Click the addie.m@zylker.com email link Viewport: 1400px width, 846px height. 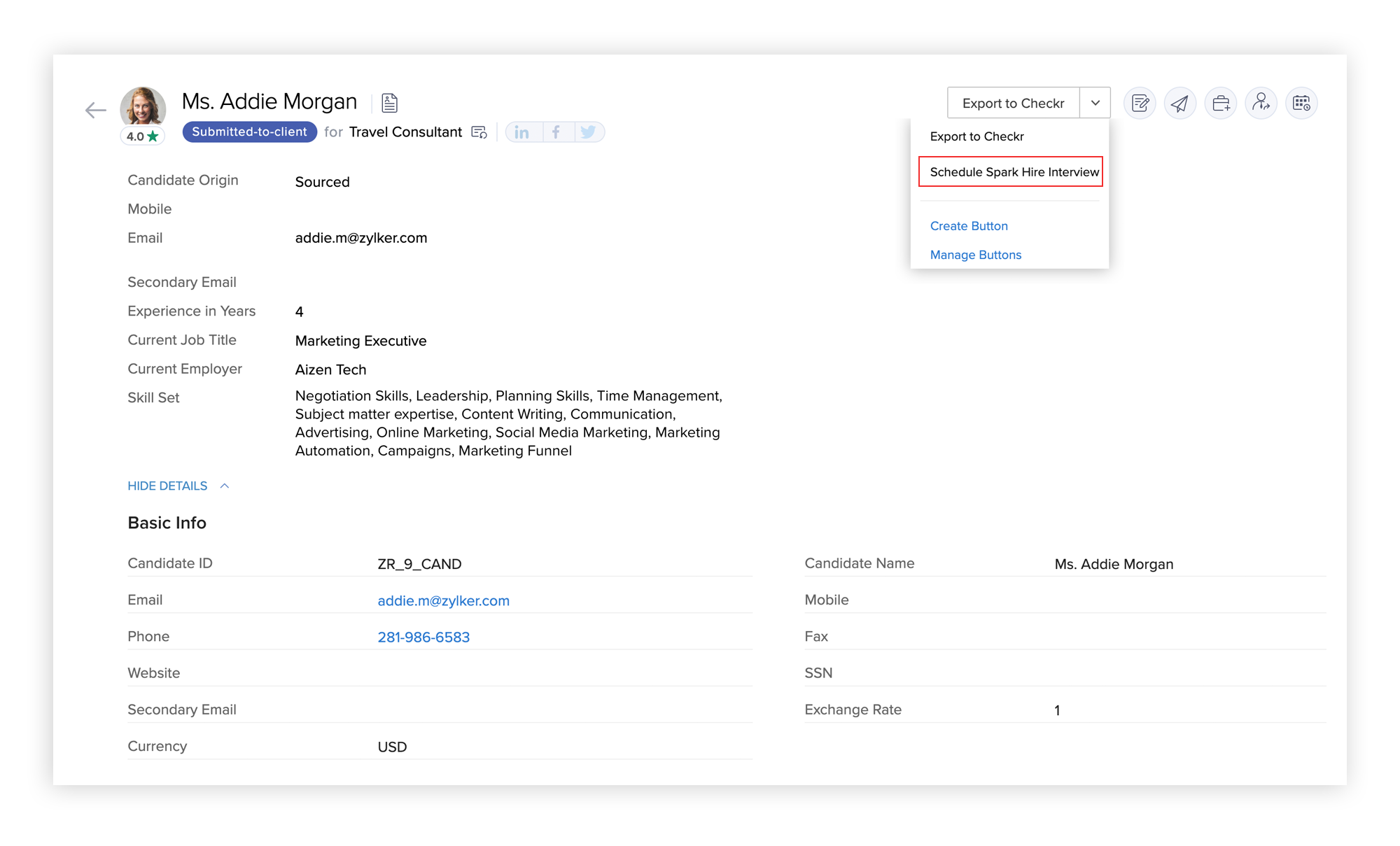click(x=443, y=600)
